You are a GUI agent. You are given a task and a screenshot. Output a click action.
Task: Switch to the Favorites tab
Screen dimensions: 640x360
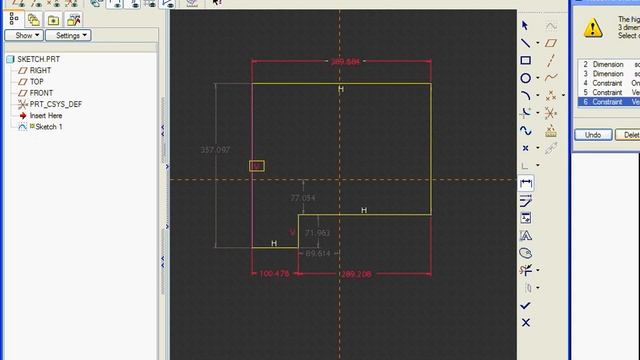point(53,20)
